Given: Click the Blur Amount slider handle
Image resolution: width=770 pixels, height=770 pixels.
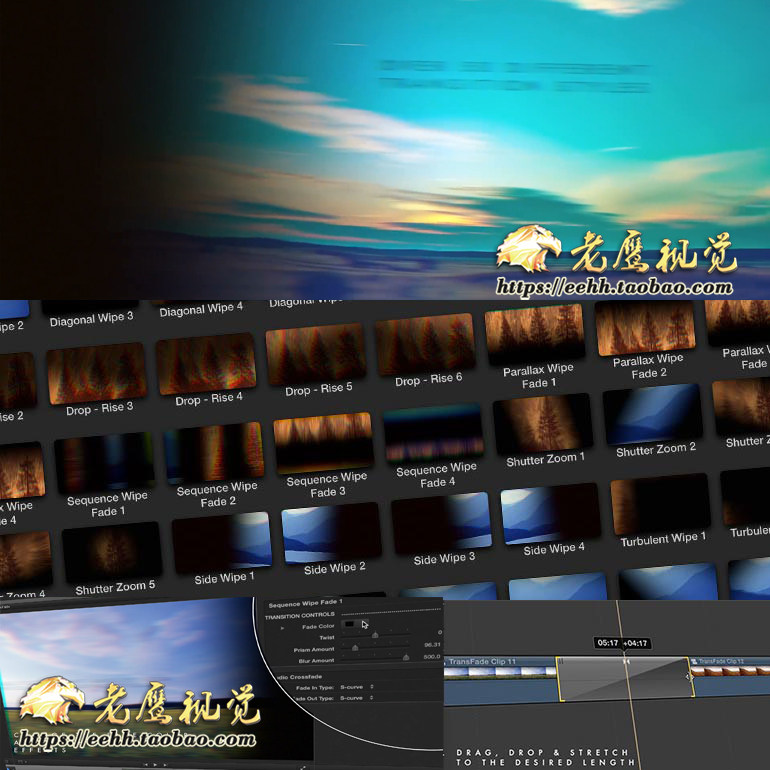Looking at the screenshot, I should [406, 657].
